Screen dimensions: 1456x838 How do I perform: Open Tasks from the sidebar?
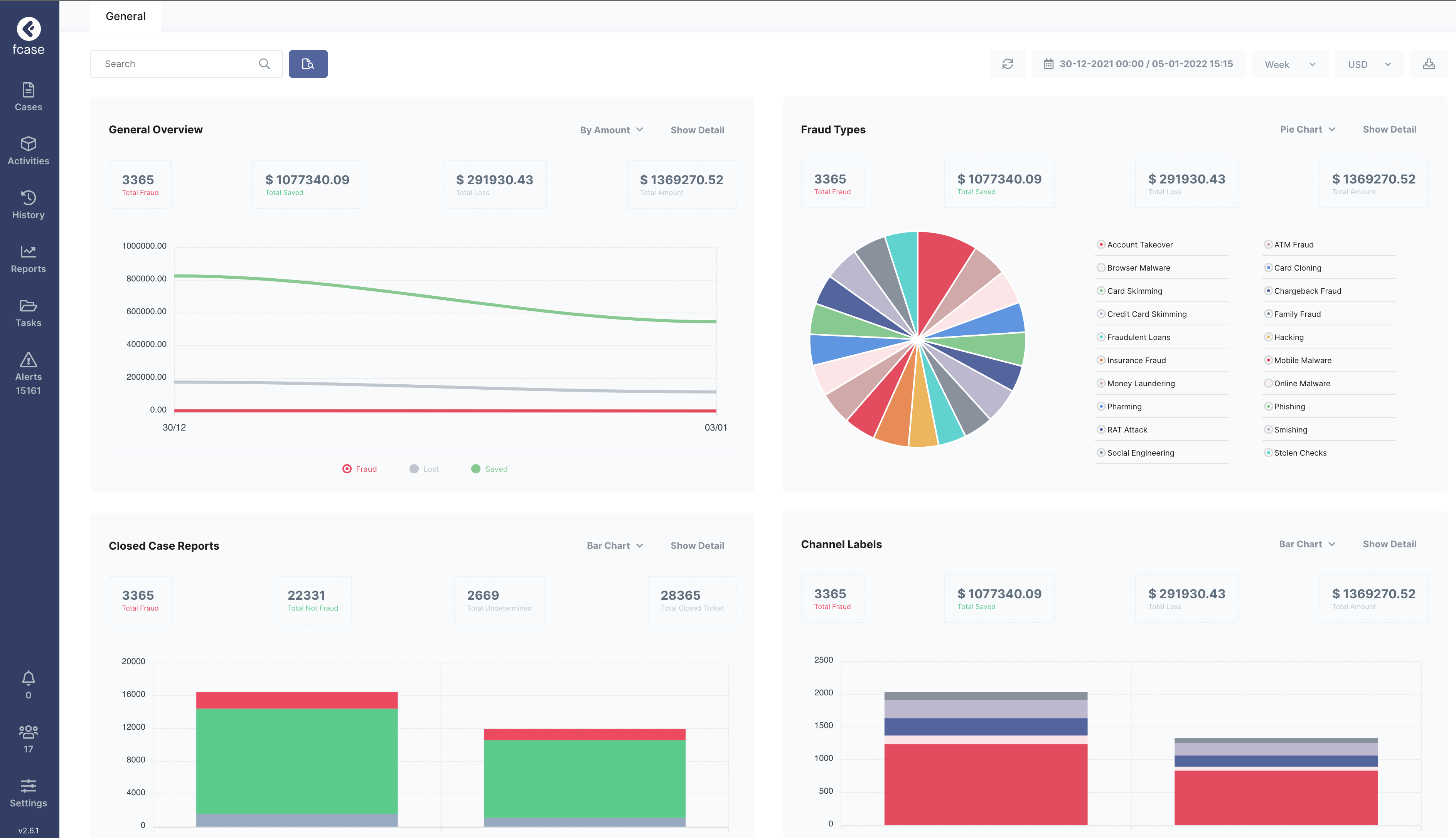pos(28,313)
